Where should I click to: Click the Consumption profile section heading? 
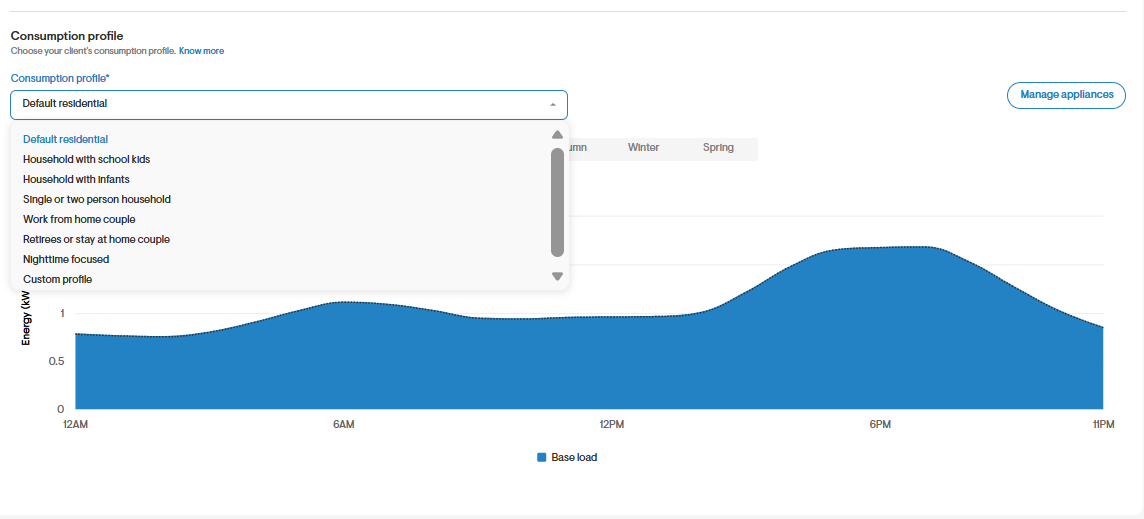(x=67, y=36)
